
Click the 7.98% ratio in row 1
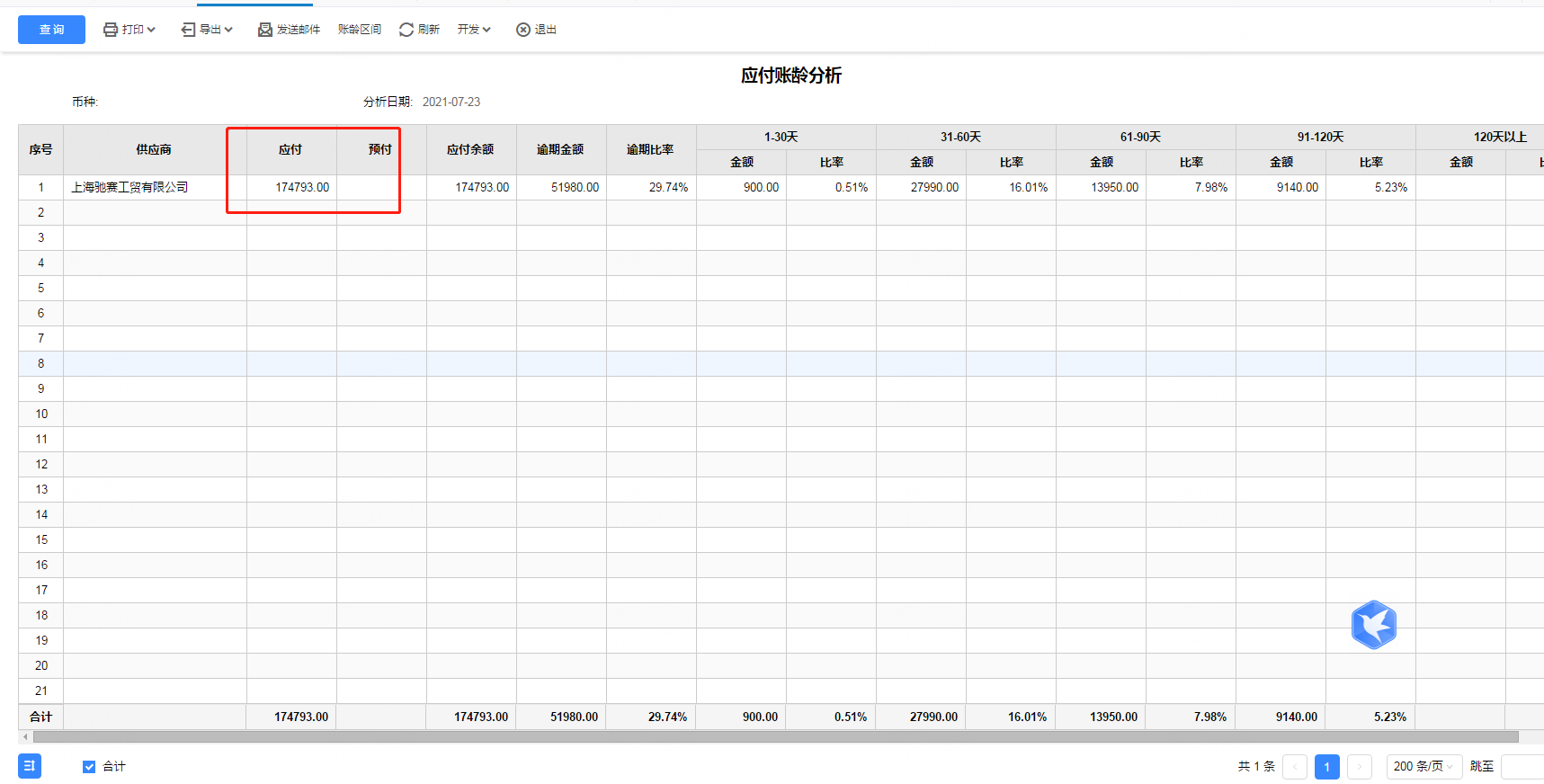(1210, 187)
